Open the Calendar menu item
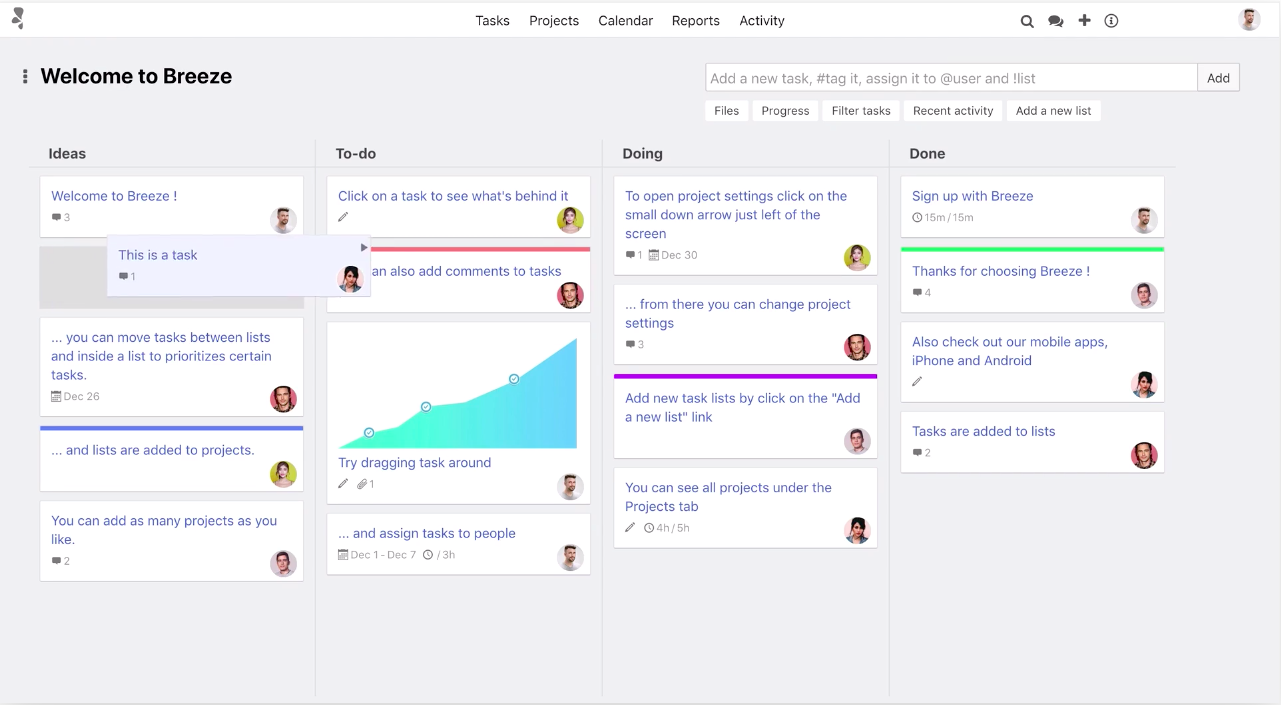 [x=625, y=21]
